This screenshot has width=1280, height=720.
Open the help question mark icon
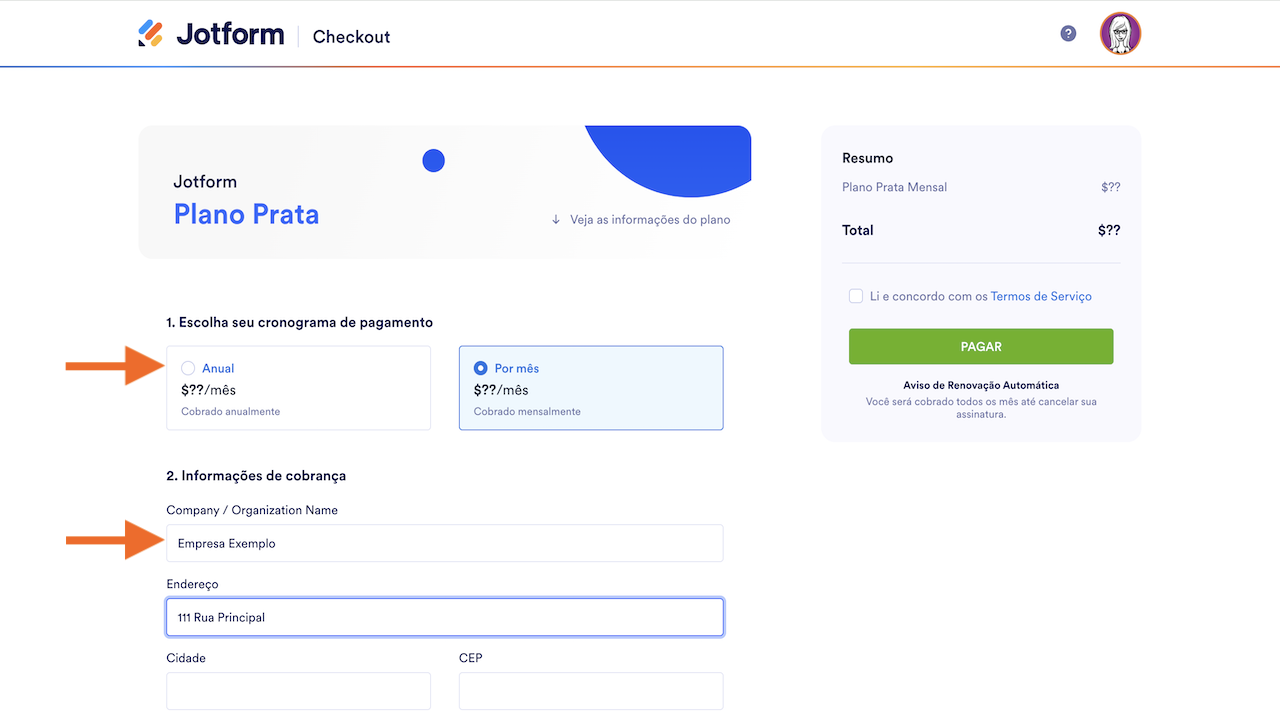tap(1068, 34)
